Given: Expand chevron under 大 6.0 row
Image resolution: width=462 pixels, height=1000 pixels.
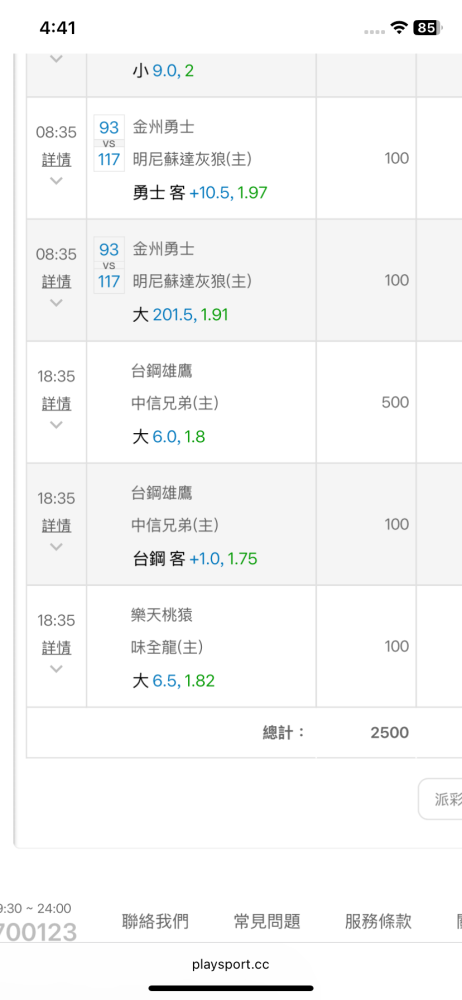Looking at the screenshot, I should [56, 425].
